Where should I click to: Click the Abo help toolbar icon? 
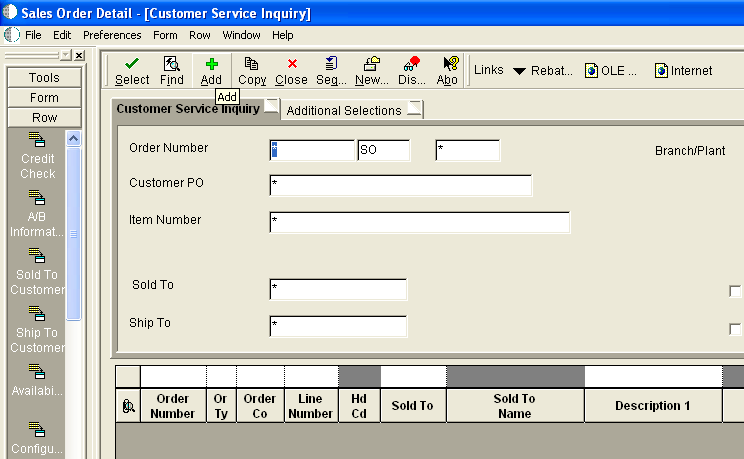[451, 64]
